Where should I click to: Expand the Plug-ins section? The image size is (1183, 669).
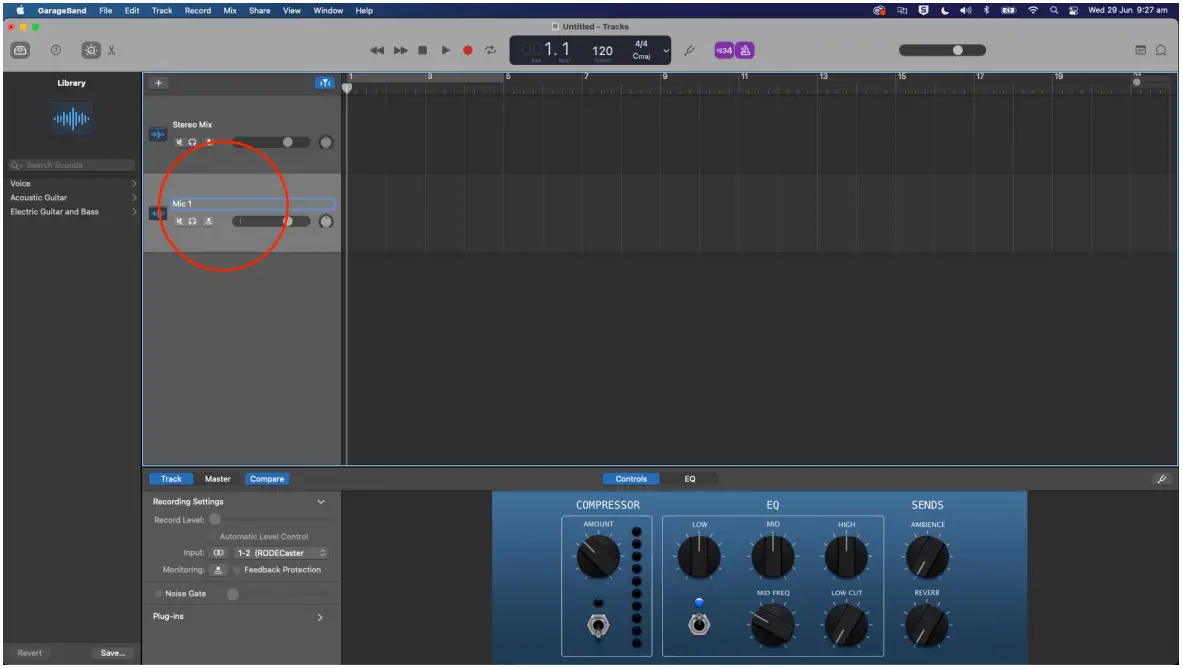tap(321, 617)
